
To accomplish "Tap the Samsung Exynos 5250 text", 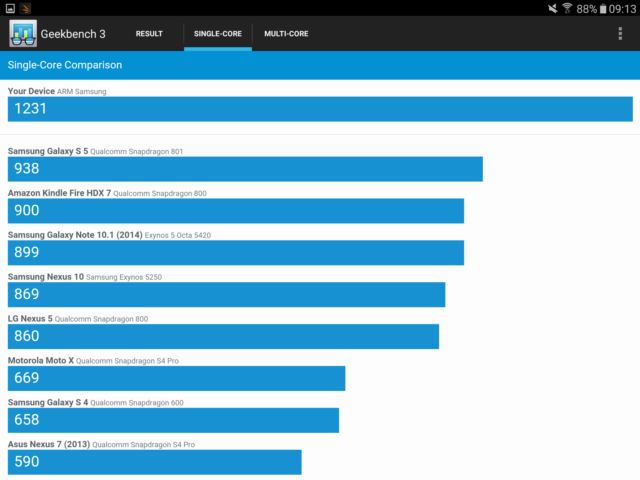I will tap(124, 277).
